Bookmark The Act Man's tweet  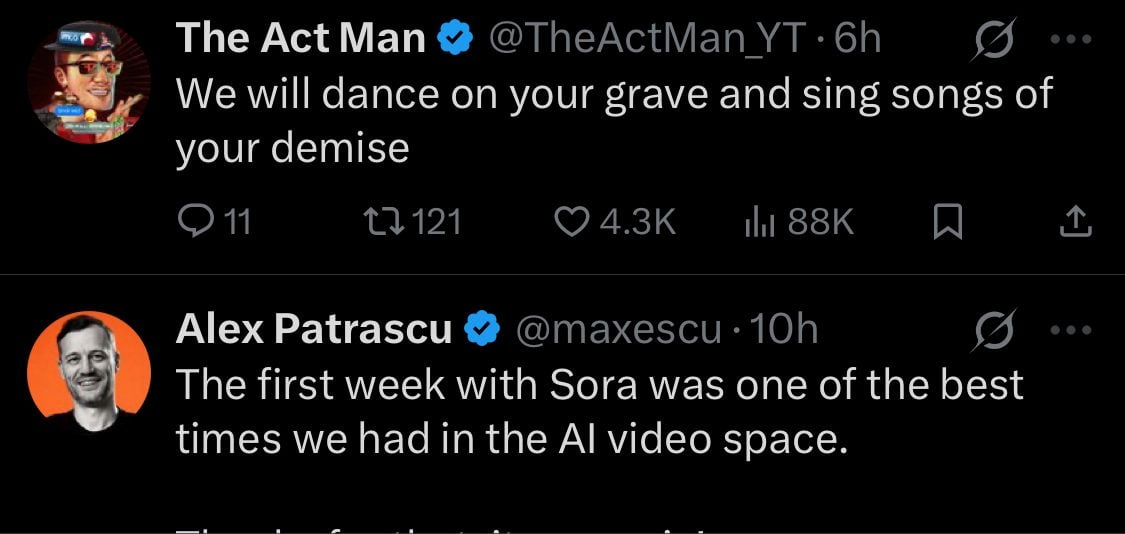947,222
